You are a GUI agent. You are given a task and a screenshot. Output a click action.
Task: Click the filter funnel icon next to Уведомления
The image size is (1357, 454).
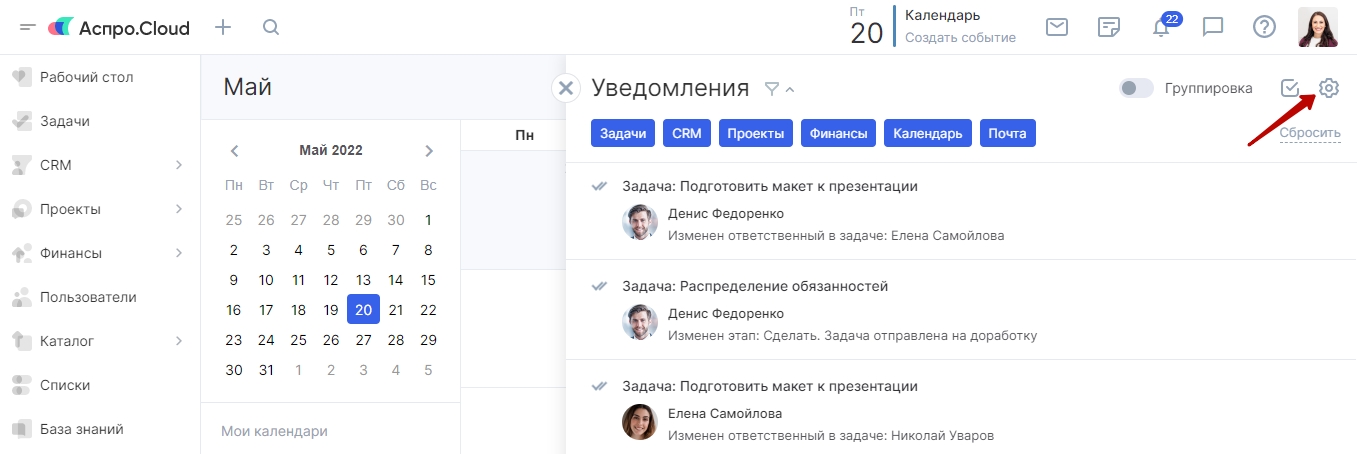point(771,89)
